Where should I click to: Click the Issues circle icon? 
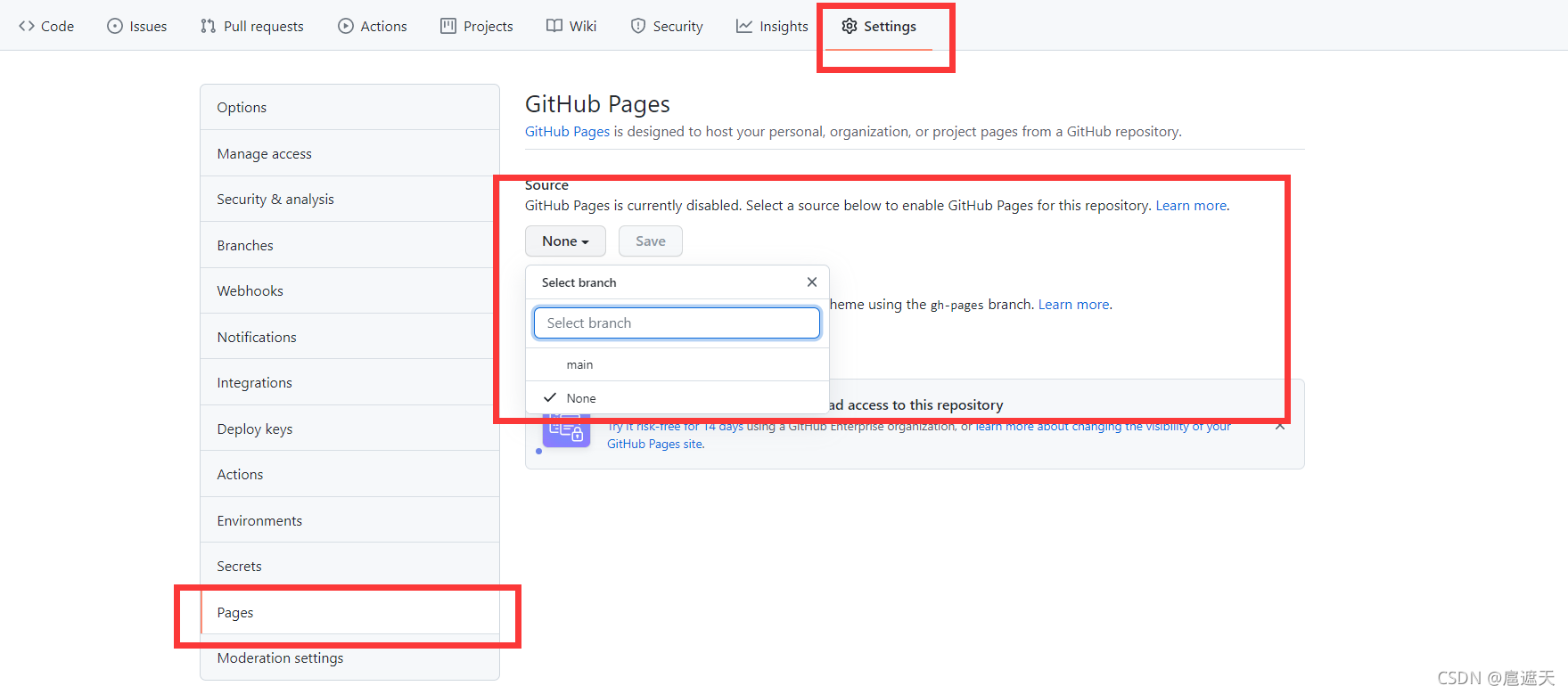click(x=115, y=26)
